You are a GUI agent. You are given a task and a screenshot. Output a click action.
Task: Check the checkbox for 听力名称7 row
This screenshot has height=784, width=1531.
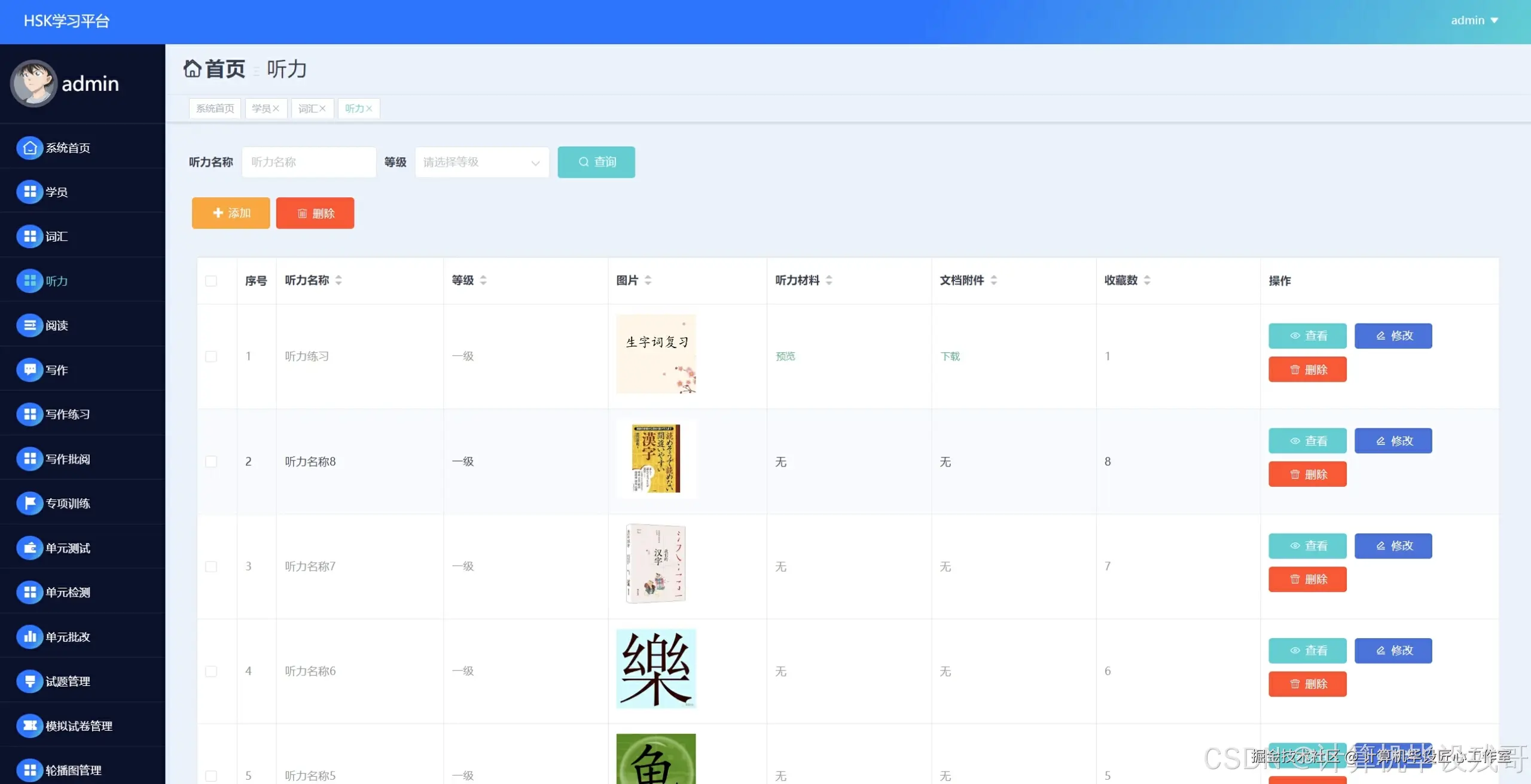[x=211, y=566]
